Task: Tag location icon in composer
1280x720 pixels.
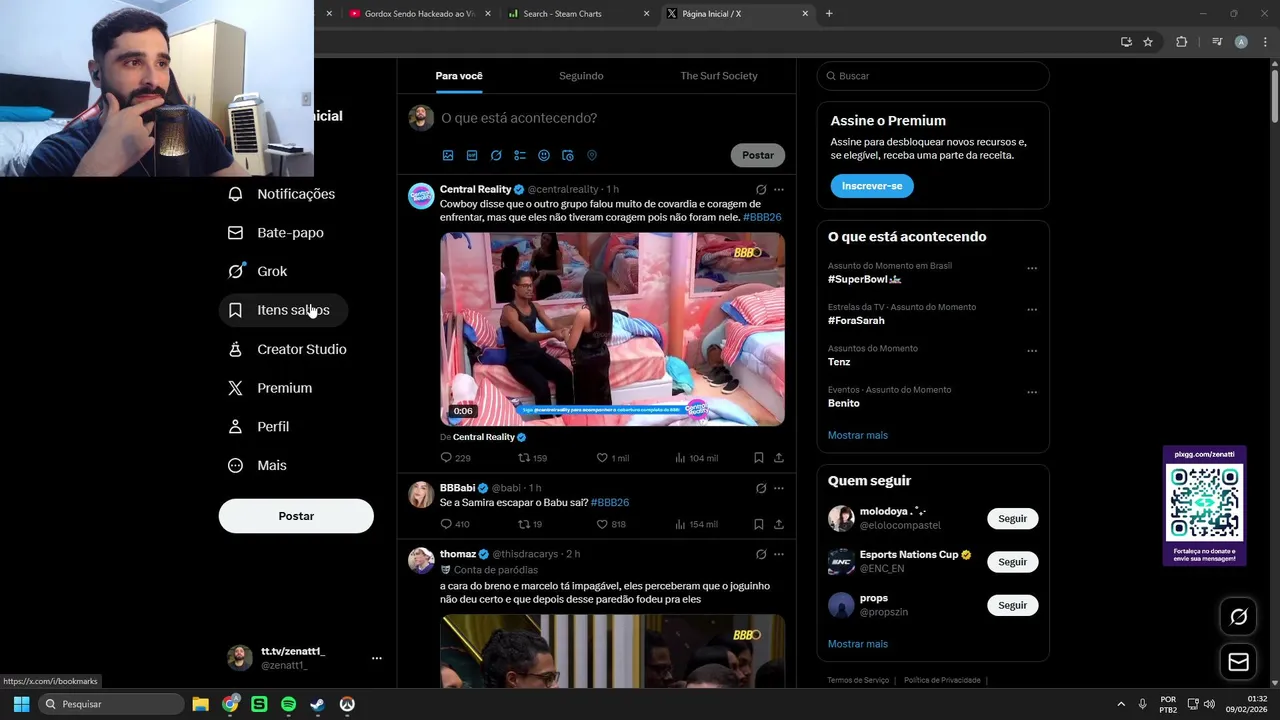Action: (592, 155)
